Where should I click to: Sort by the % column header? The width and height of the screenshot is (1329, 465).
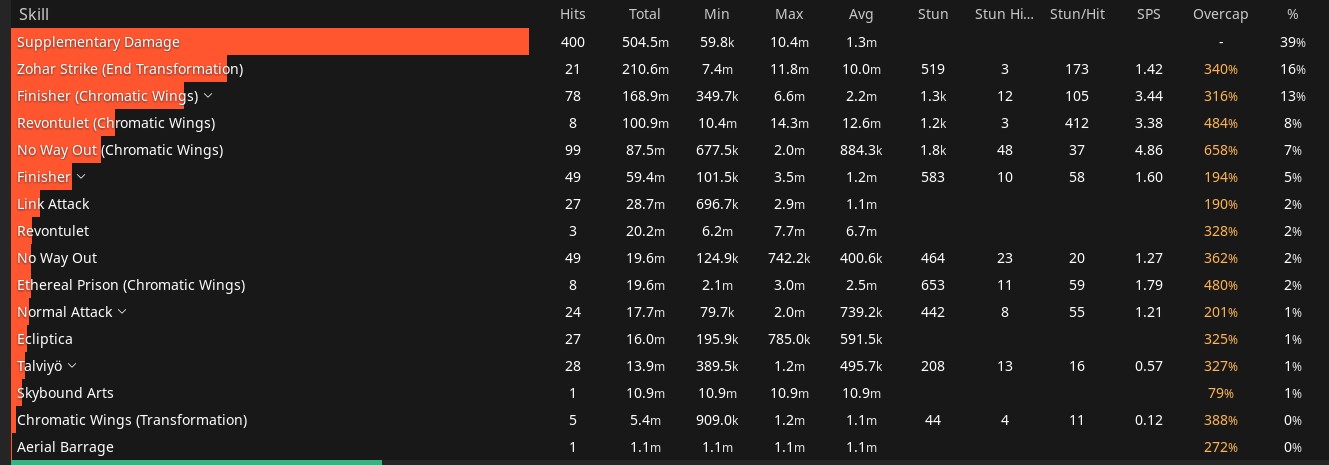coord(1293,14)
